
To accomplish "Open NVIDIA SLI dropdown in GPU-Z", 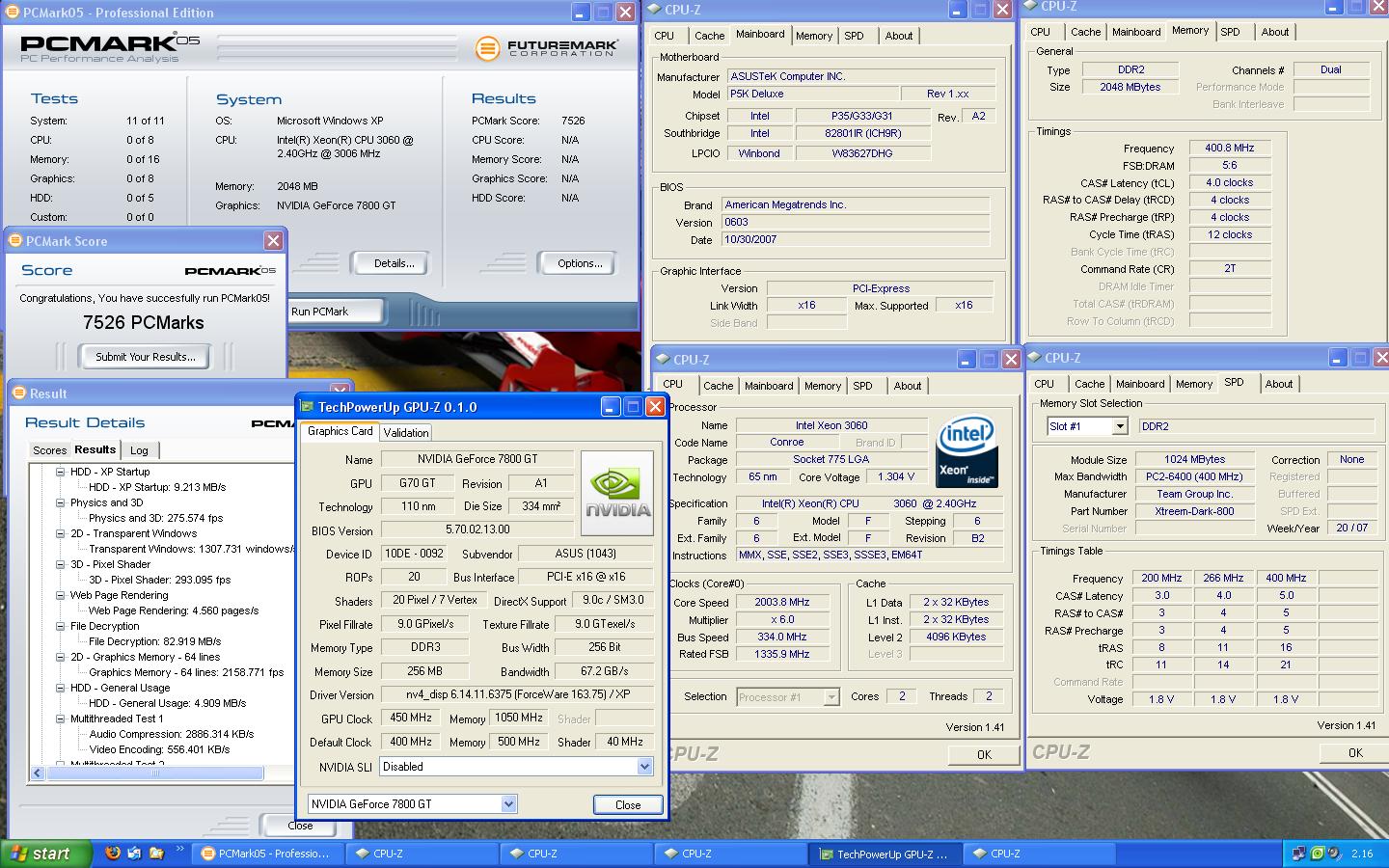I will [x=644, y=767].
